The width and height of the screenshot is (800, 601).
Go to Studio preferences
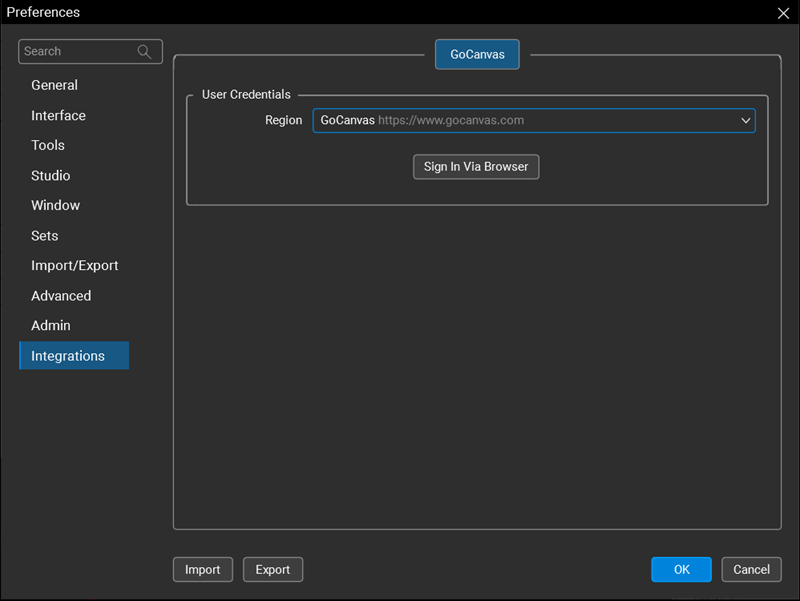pyautogui.click(x=51, y=176)
